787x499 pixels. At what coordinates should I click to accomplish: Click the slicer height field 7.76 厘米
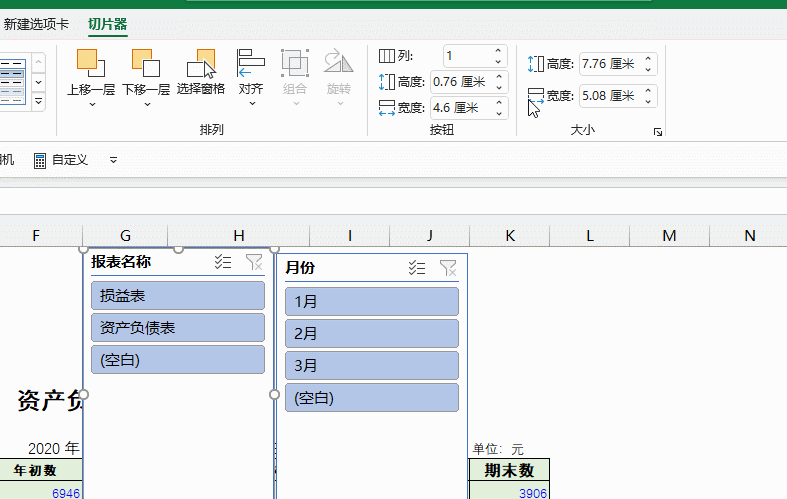point(611,64)
